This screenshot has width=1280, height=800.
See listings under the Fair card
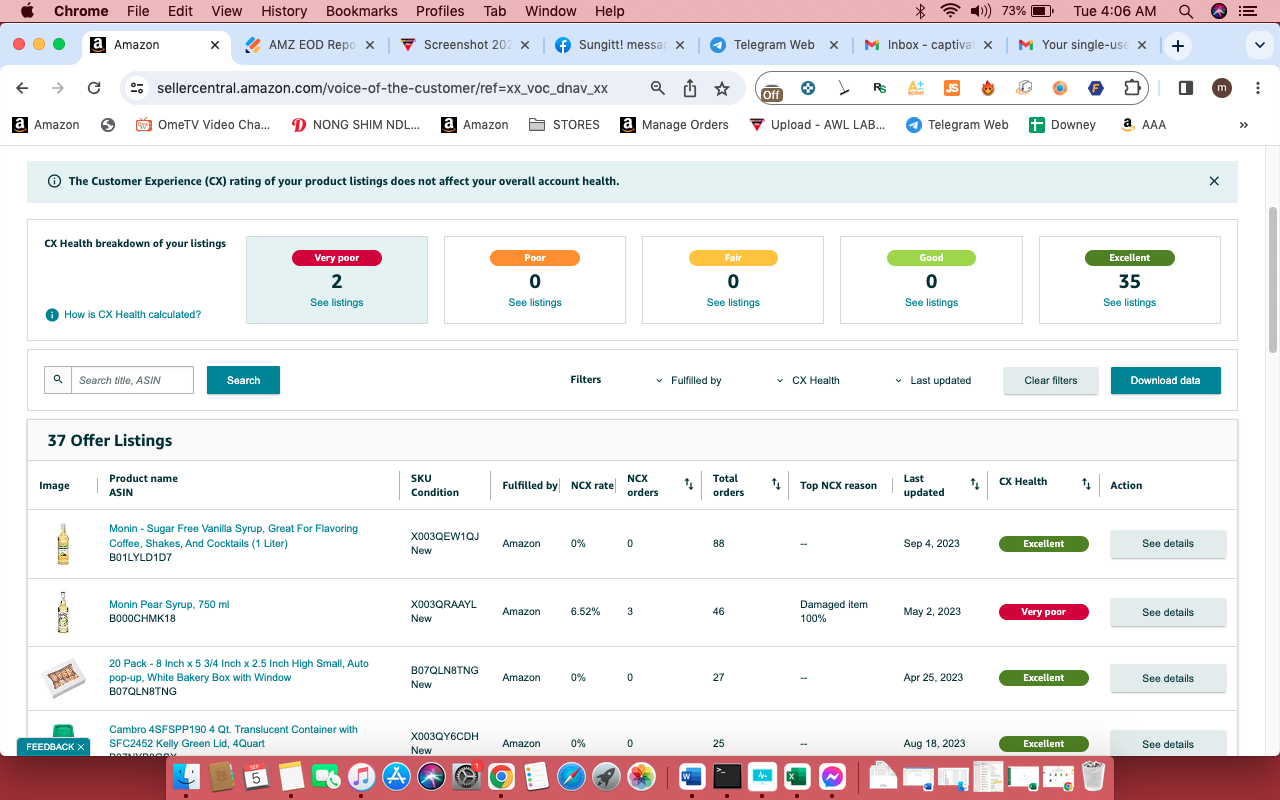pos(733,302)
